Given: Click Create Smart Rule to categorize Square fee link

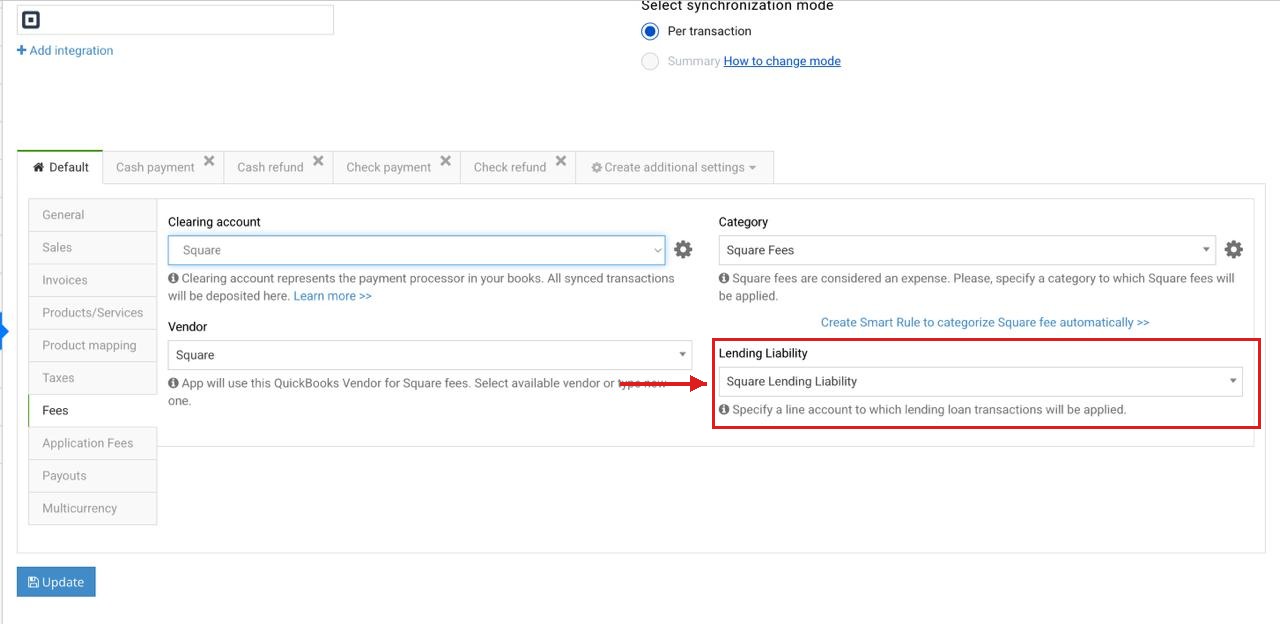Looking at the screenshot, I should coord(985,322).
